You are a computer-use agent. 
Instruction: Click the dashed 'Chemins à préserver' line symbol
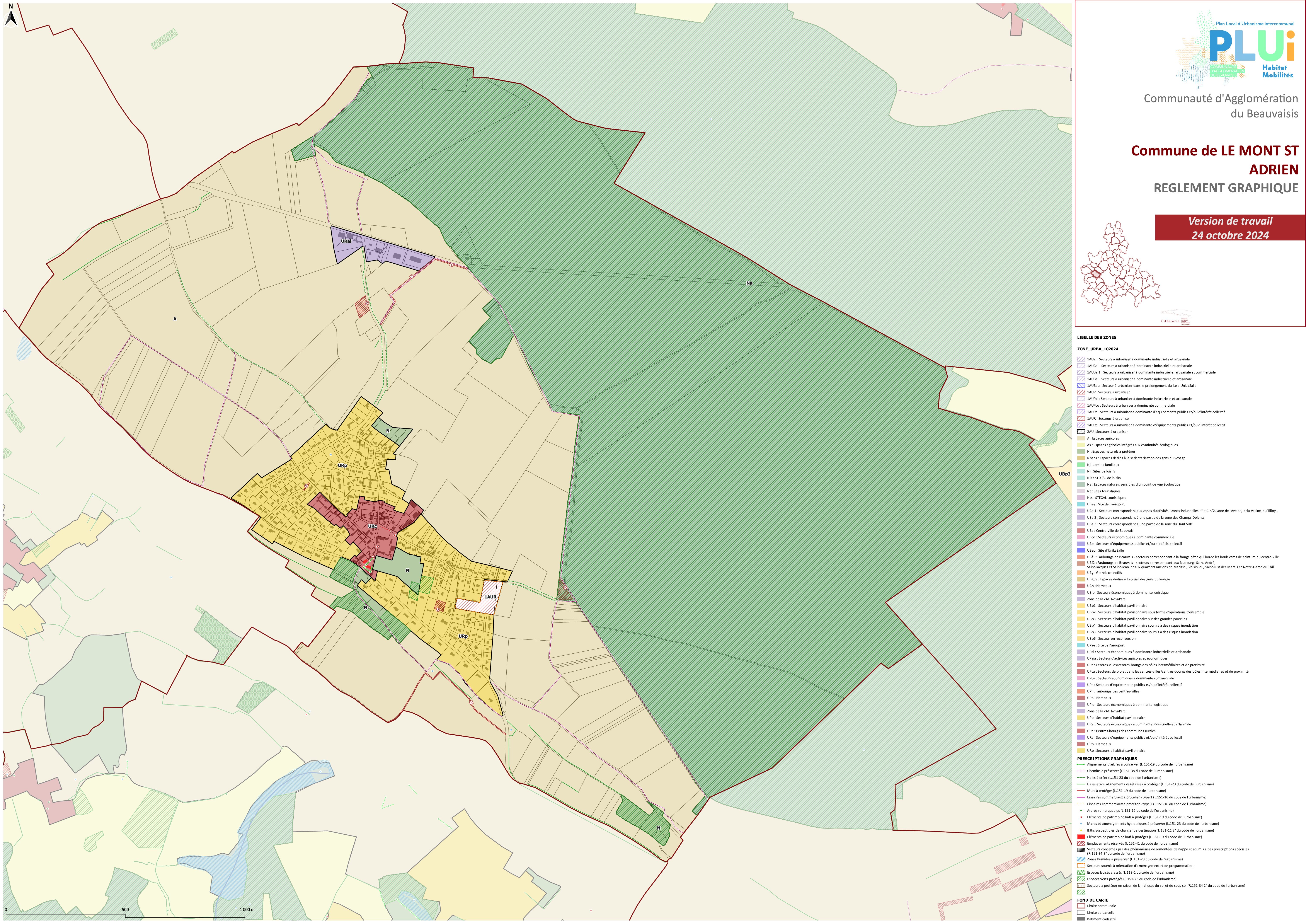click(x=1081, y=771)
